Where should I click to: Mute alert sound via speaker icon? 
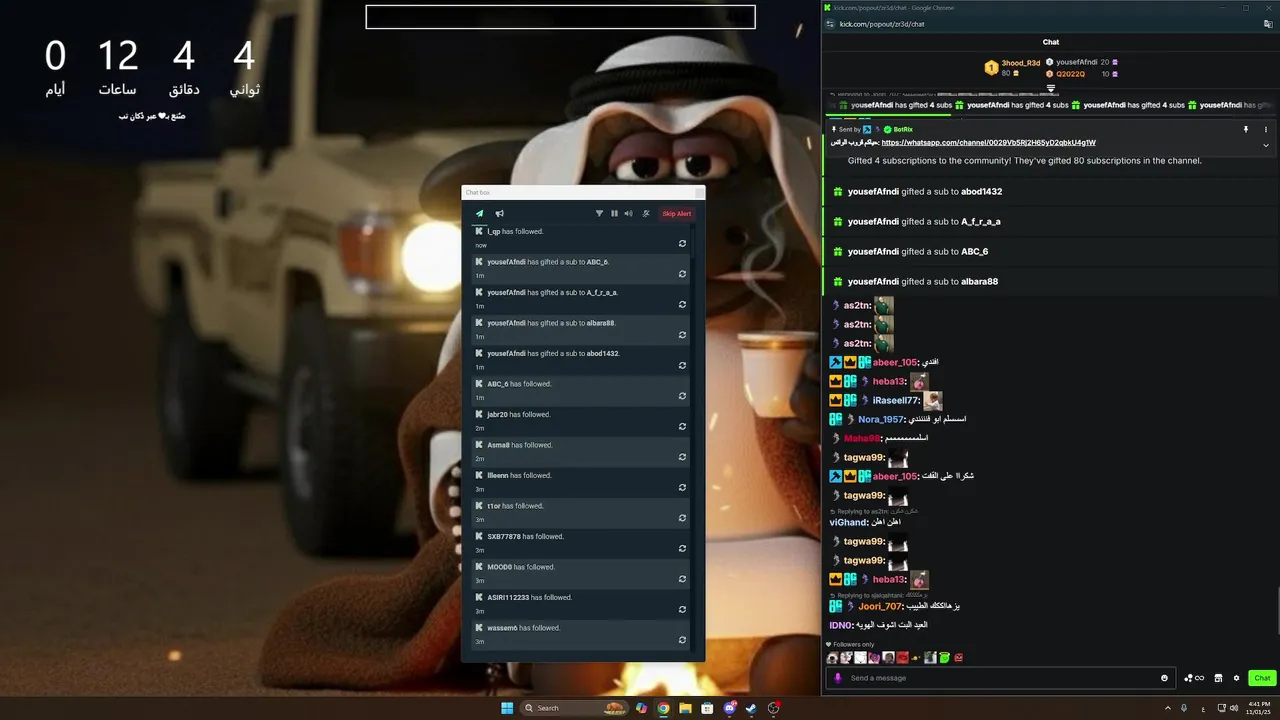[x=628, y=213]
